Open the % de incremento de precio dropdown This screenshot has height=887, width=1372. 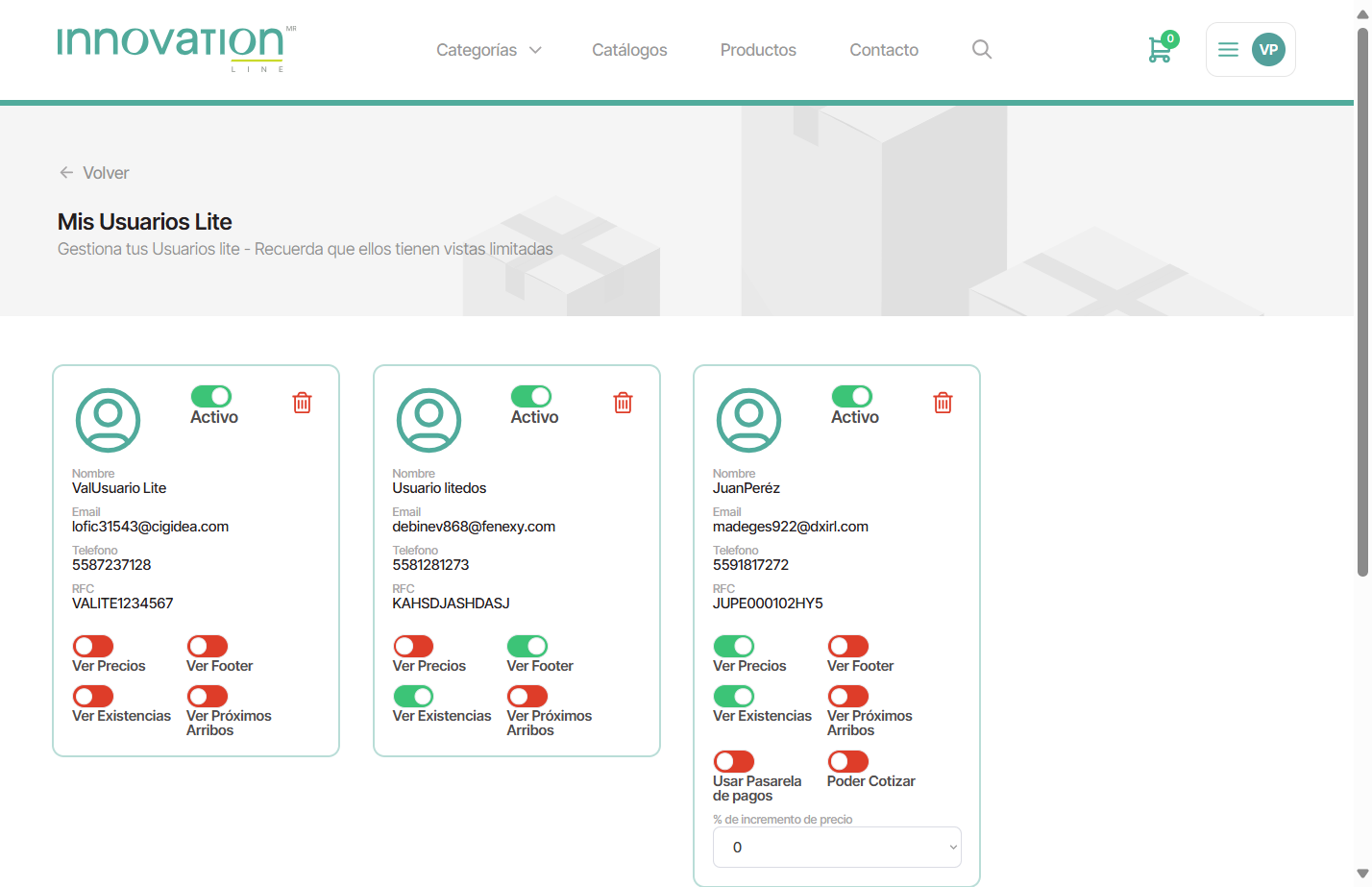837,848
